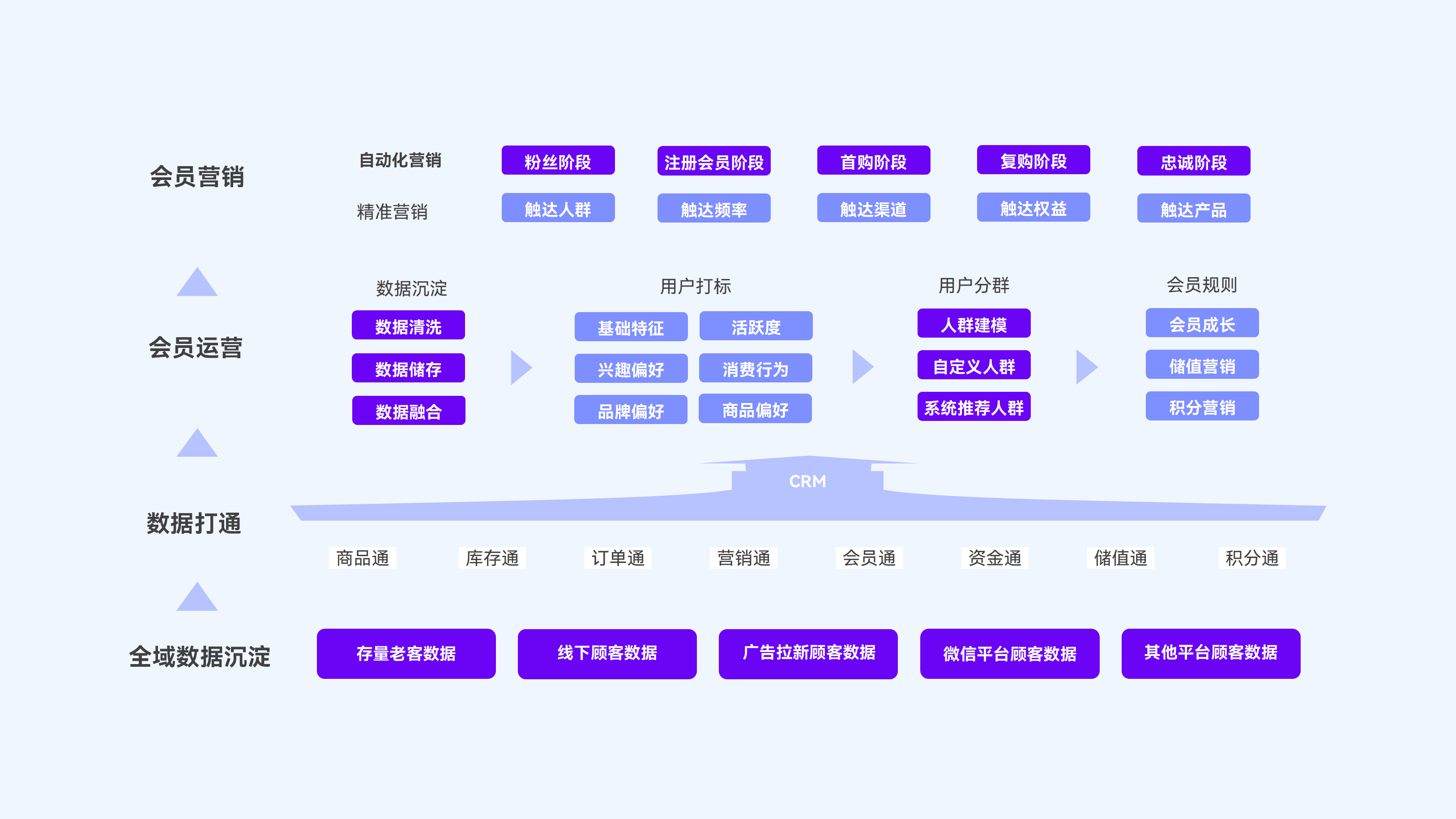Click right arrow between 自定义人群 and 储值营销
The height and width of the screenshot is (819, 1456).
1087,367
